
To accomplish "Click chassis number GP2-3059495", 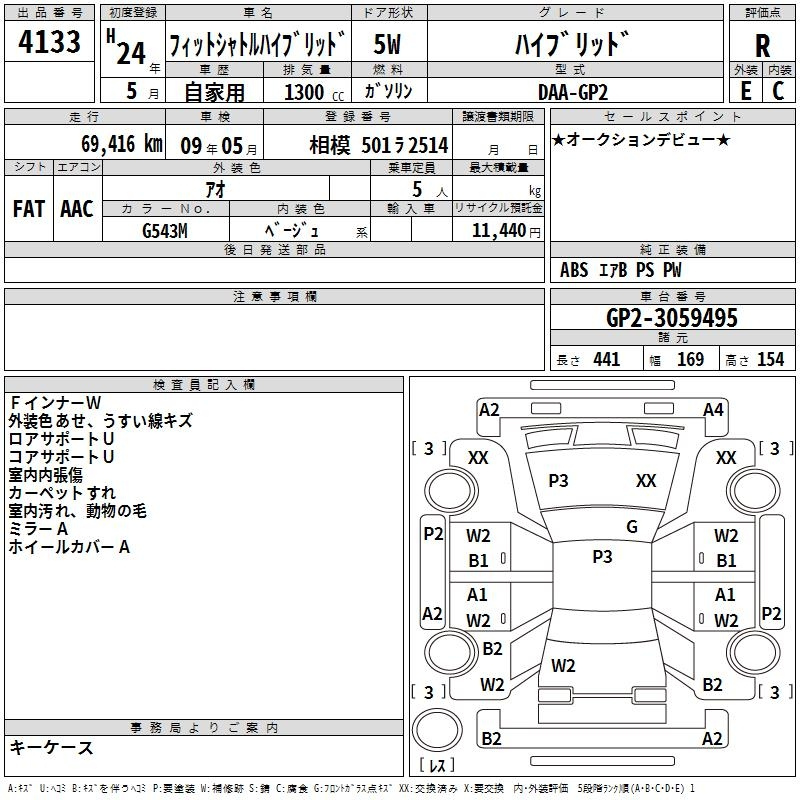I will 672,318.
